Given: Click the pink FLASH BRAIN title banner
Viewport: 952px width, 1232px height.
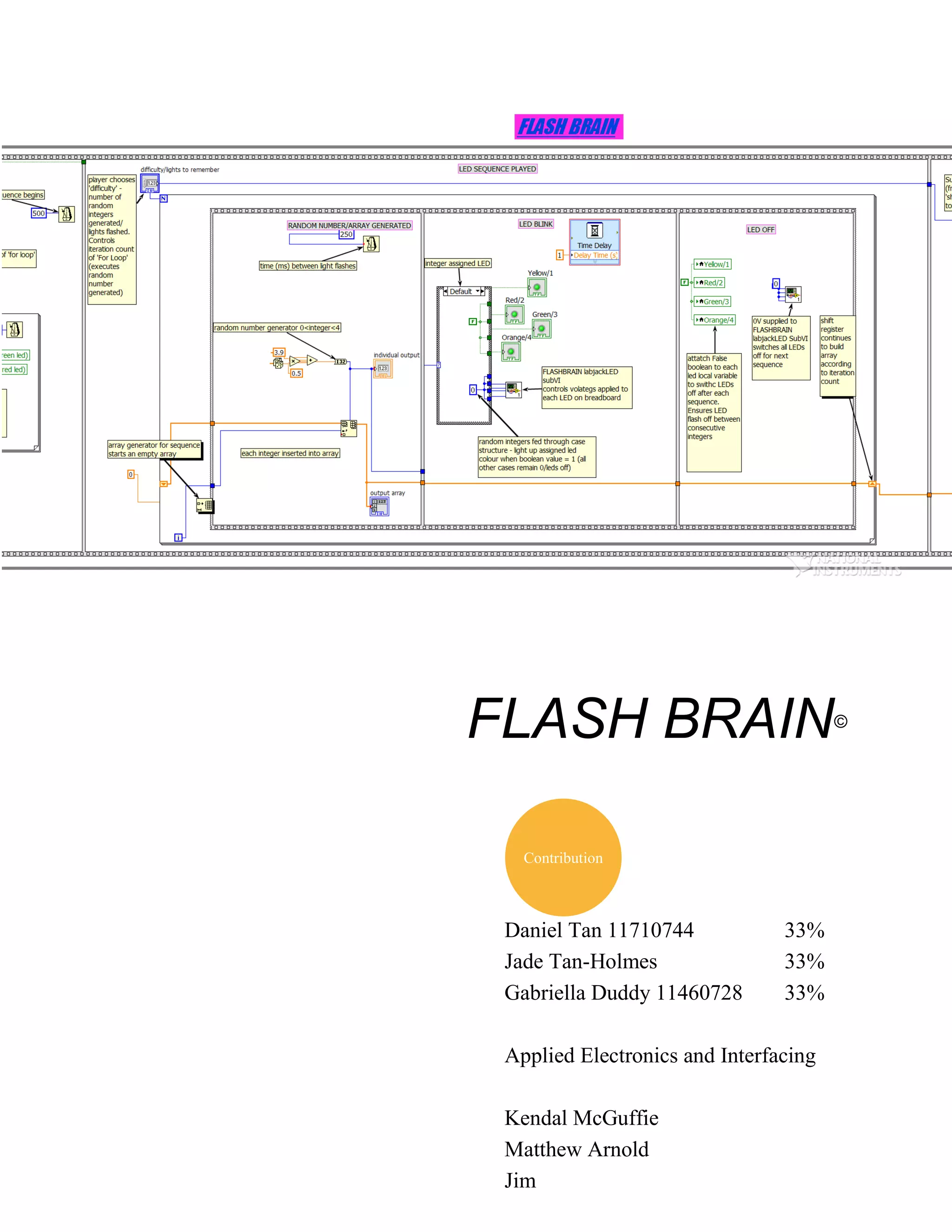Looking at the screenshot, I should click(x=569, y=127).
